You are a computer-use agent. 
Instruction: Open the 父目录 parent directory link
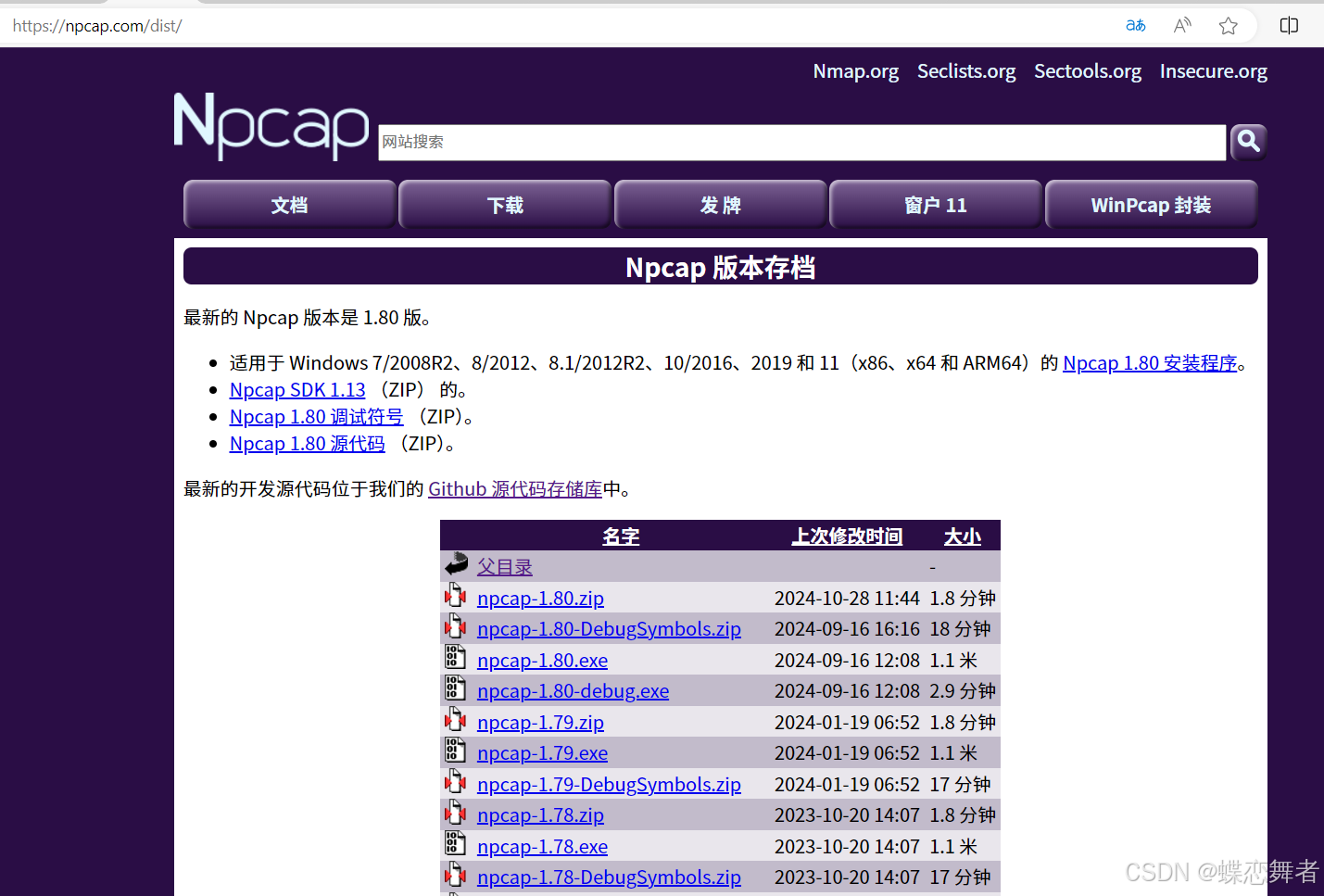coord(505,567)
